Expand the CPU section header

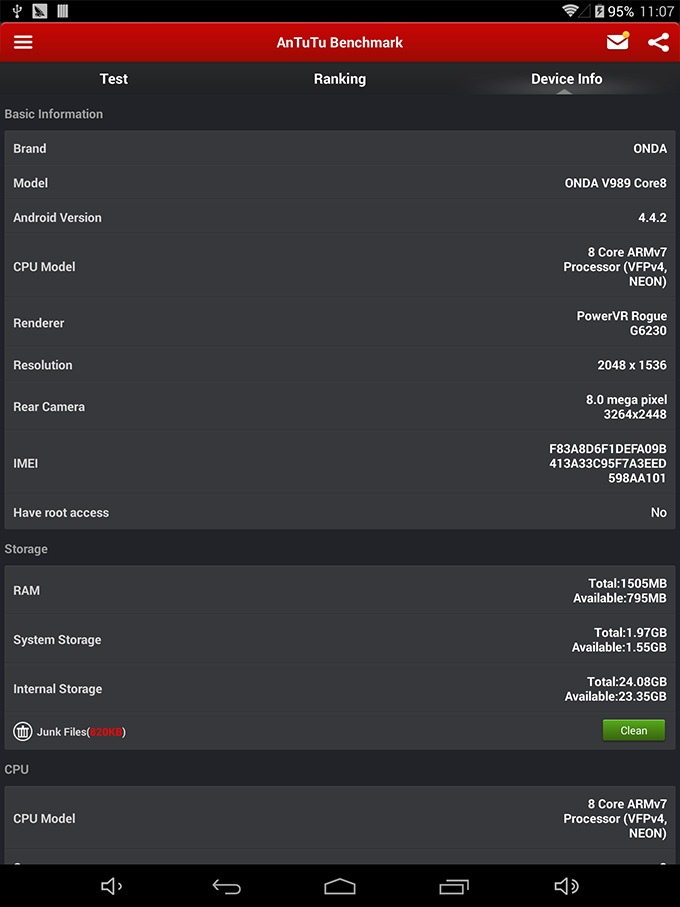(16, 769)
